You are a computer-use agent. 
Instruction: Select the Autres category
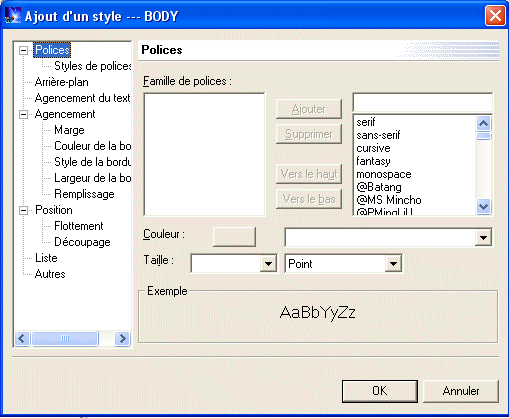50,274
